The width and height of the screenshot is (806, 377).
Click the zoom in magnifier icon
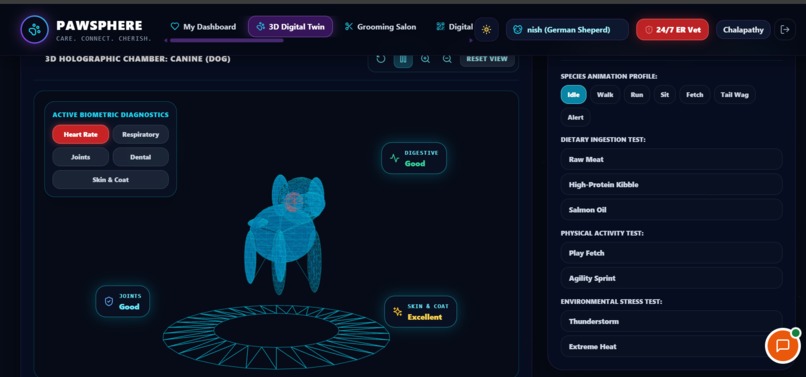tap(425, 59)
